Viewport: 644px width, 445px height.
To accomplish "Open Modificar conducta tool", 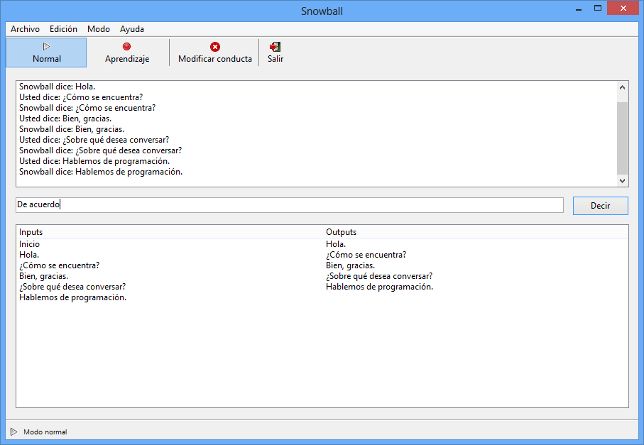I will (214, 52).
